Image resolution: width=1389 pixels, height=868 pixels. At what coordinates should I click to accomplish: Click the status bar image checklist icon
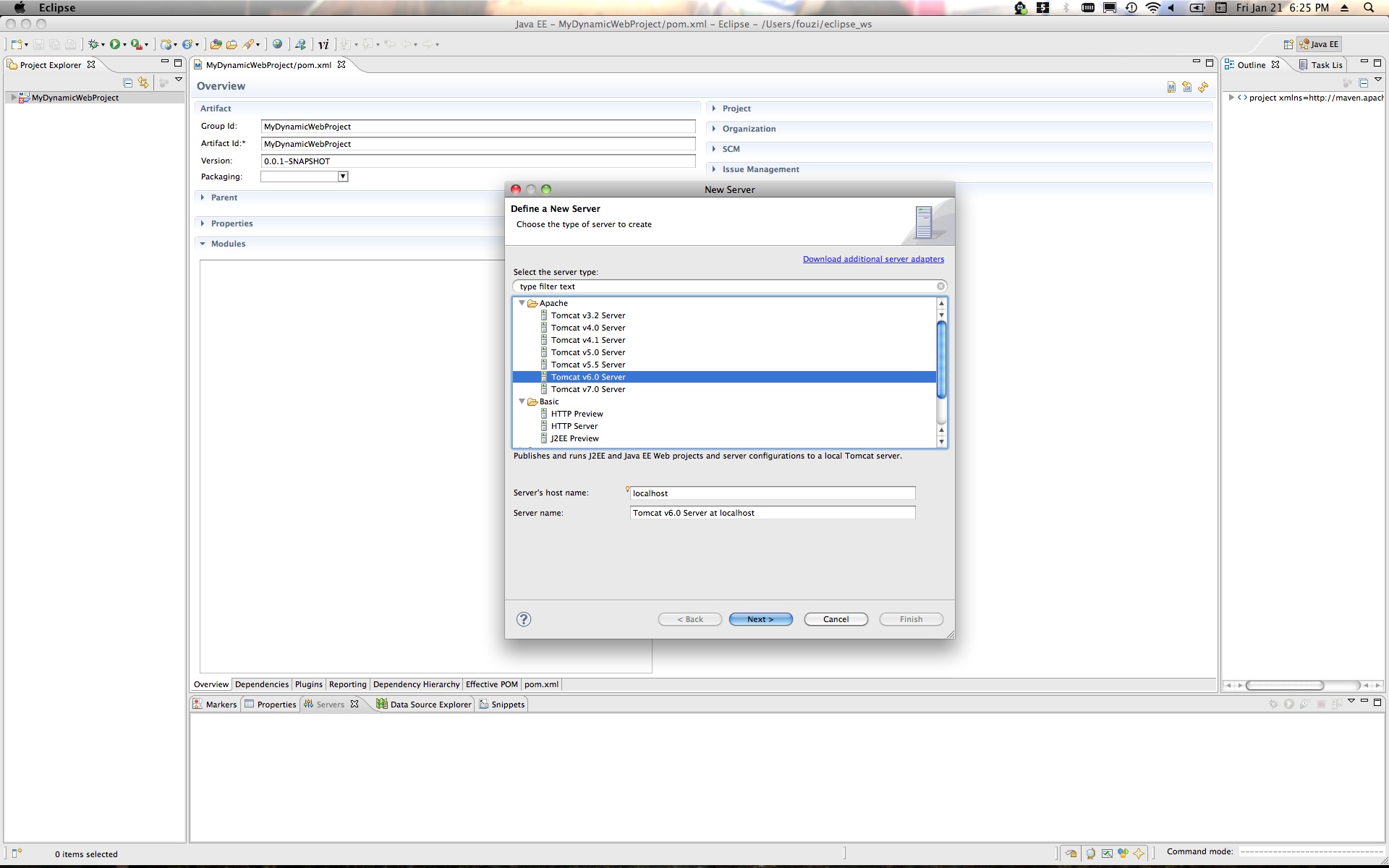[x=1107, y=854]
